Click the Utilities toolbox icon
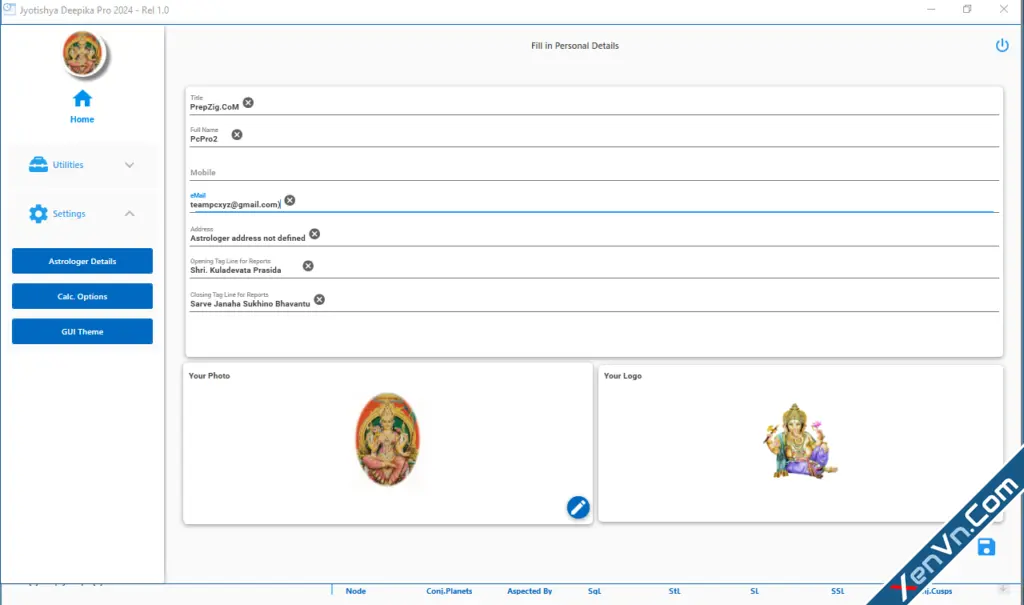The width and height of the screenshot is (1024, 605). 38,165
